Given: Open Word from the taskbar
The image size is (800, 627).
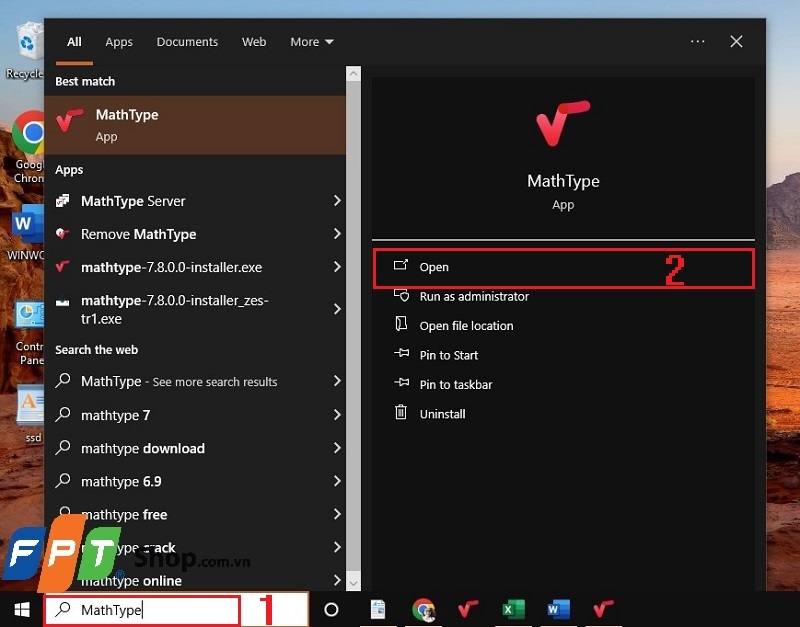Looking at the screenshot, I should (x=558, y=609).
